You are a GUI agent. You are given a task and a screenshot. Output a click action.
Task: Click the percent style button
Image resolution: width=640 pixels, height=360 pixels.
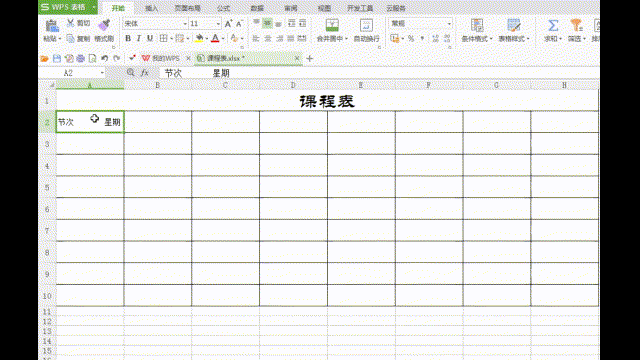(411, 38)
